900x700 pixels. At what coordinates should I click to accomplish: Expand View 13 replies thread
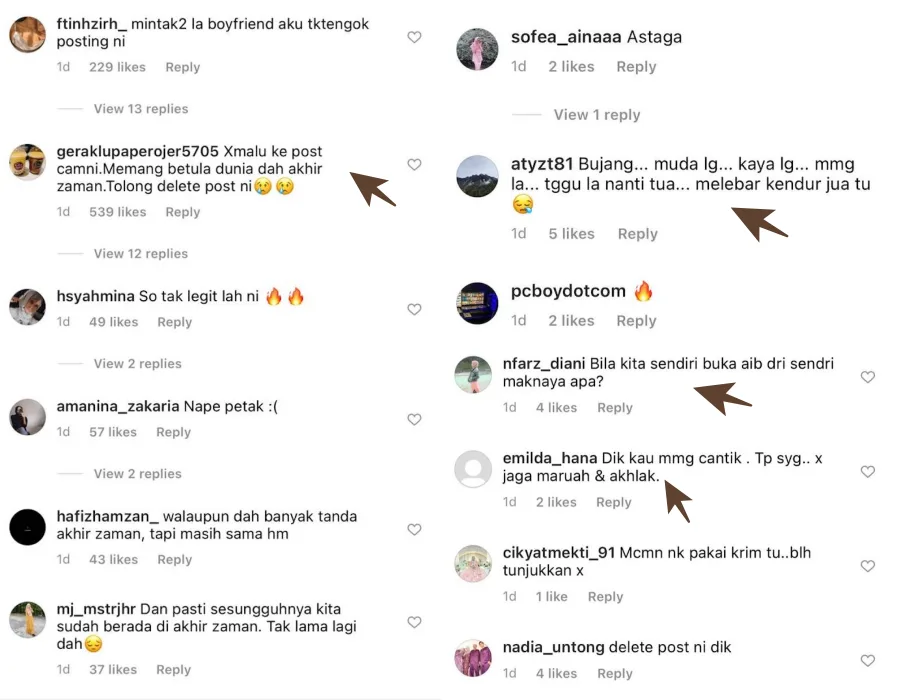coord(141,109)
